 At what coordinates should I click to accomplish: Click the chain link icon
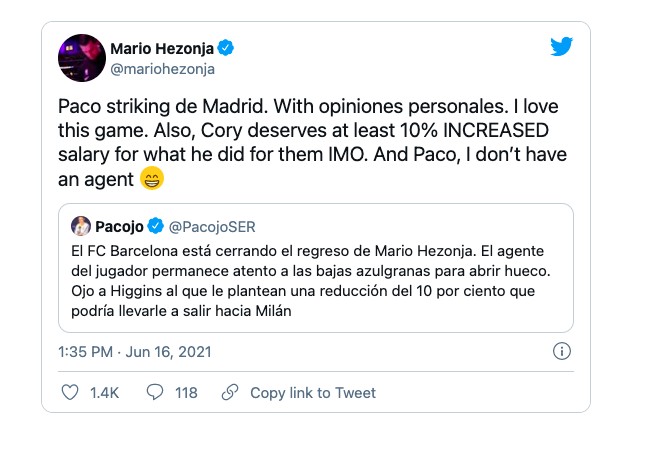point(231,393)
